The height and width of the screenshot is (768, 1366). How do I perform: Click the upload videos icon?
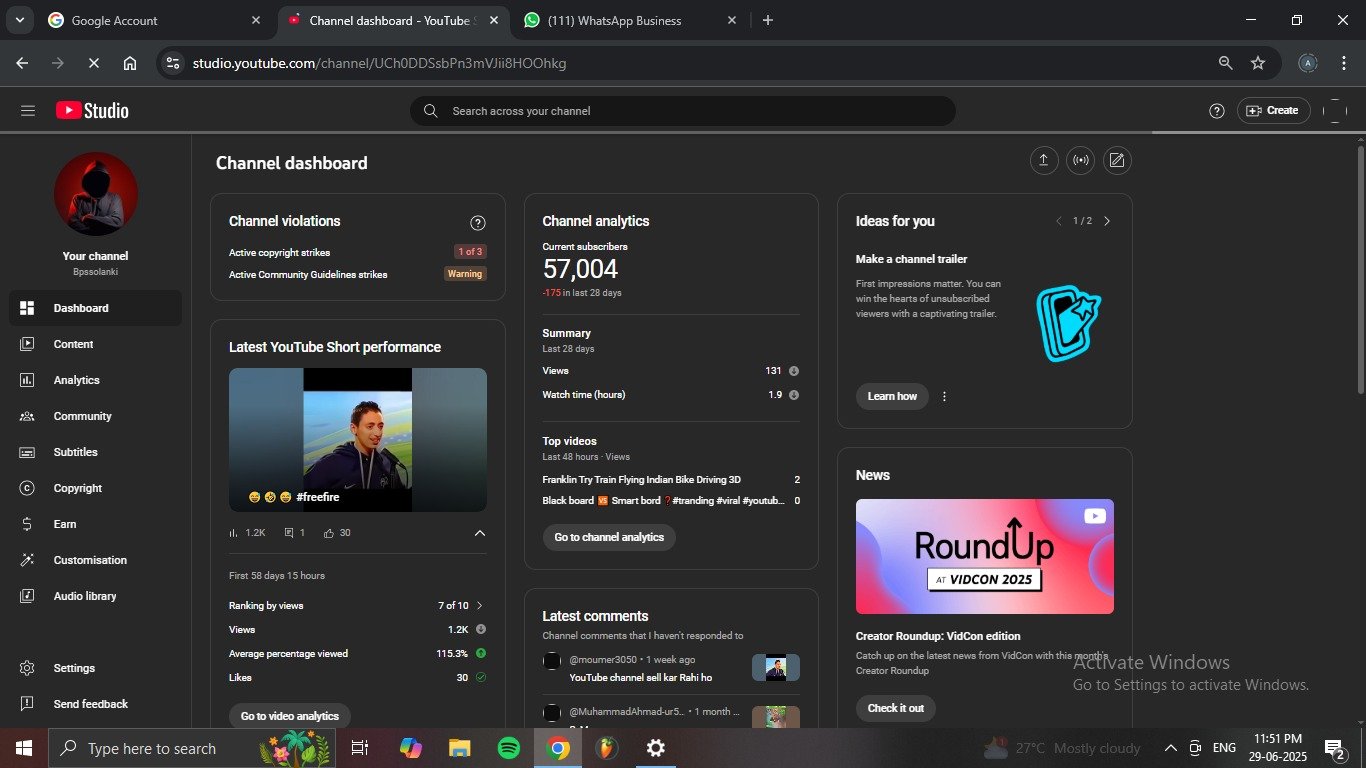[1044, 160]
